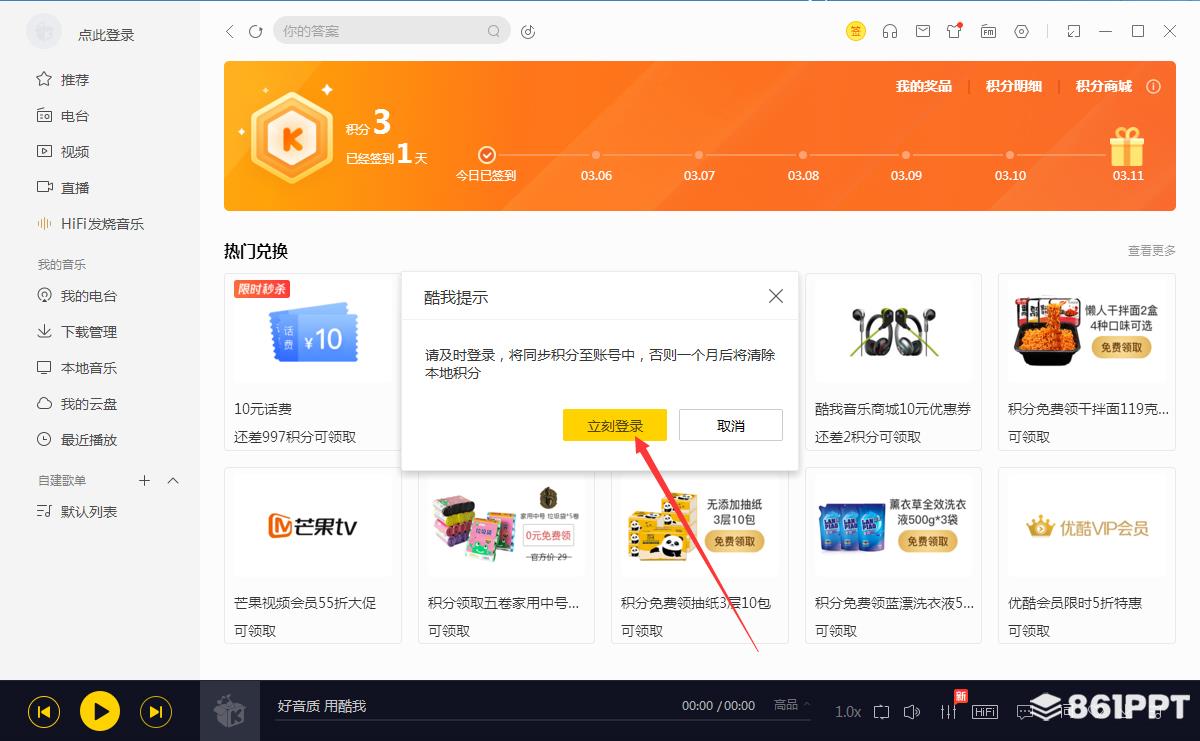The image size is (1200, 741).
Task: Open the 蓝漂洗衣液 reward card
Action: [893, 556]
